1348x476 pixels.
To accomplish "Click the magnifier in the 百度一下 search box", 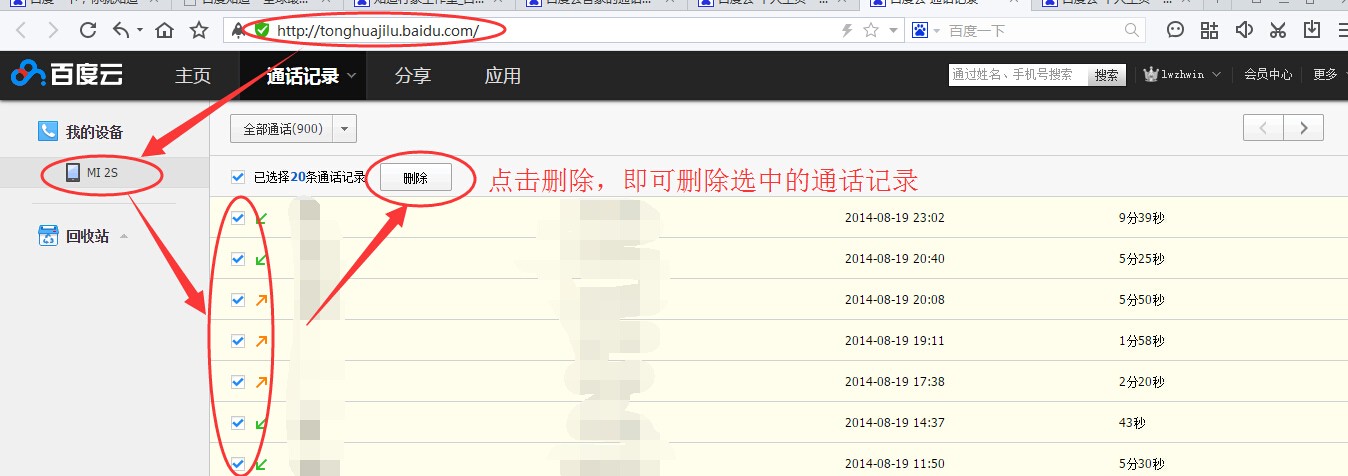I will (1132, 30).
